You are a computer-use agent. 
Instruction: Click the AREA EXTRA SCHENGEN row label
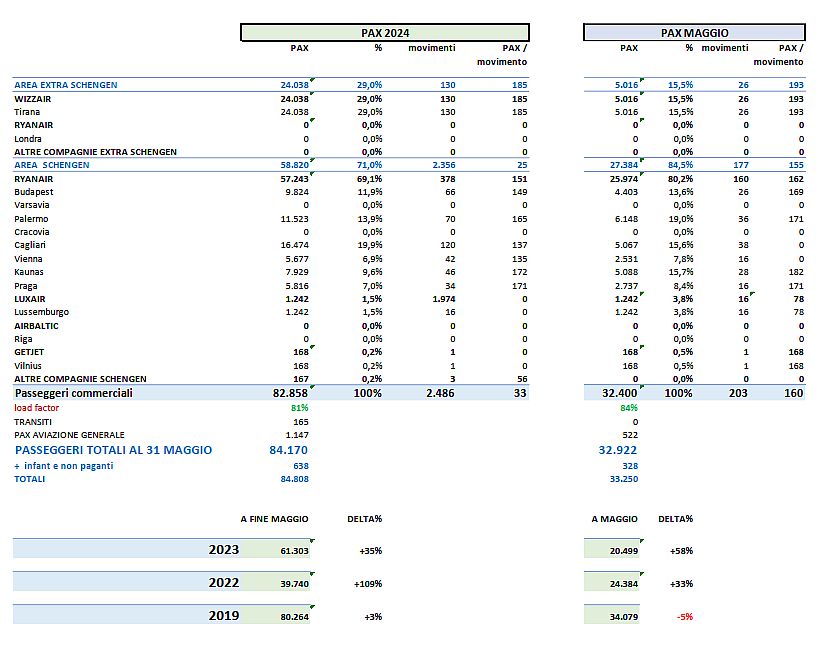click(x=66, y=85)
